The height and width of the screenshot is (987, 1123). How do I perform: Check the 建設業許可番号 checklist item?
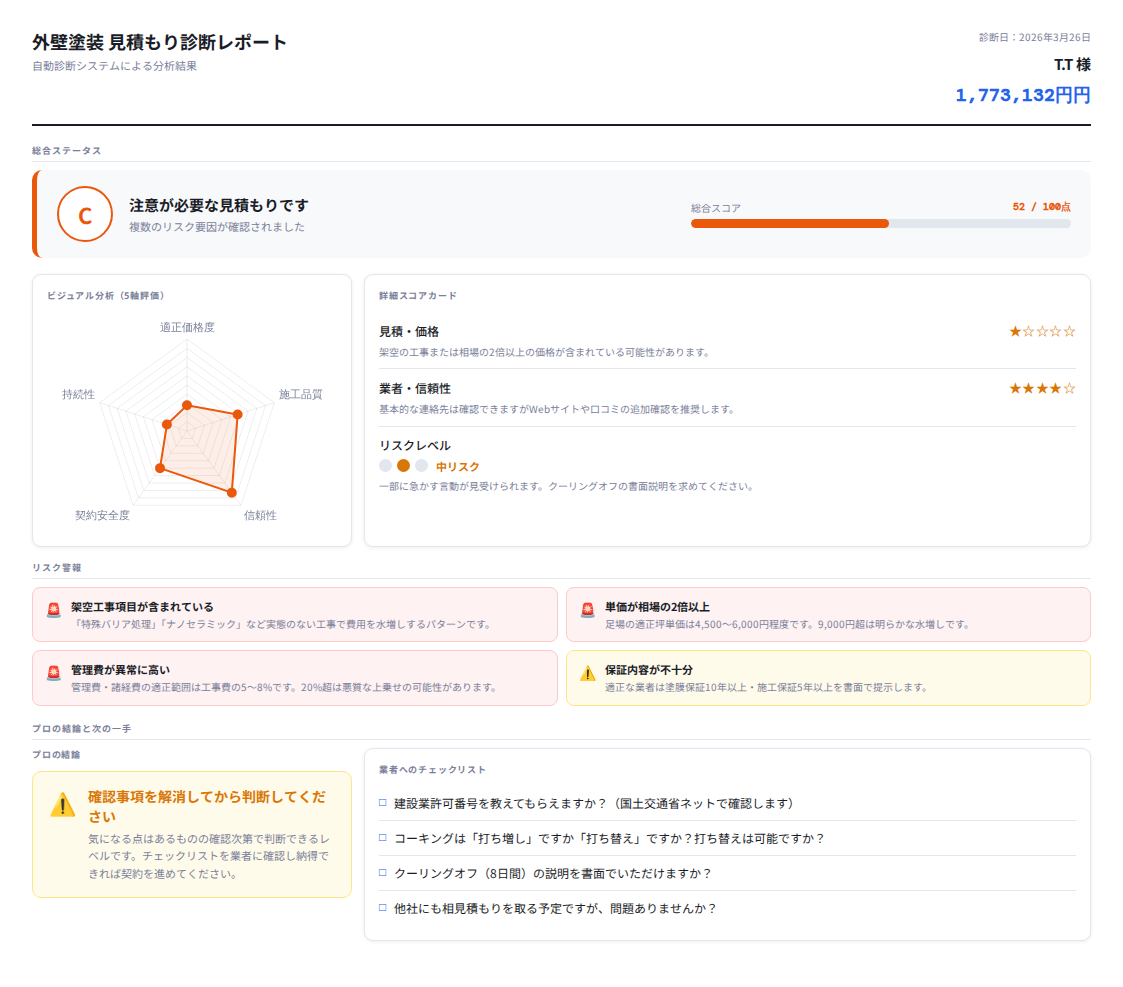pyautogui.click(x=385, y=802)
